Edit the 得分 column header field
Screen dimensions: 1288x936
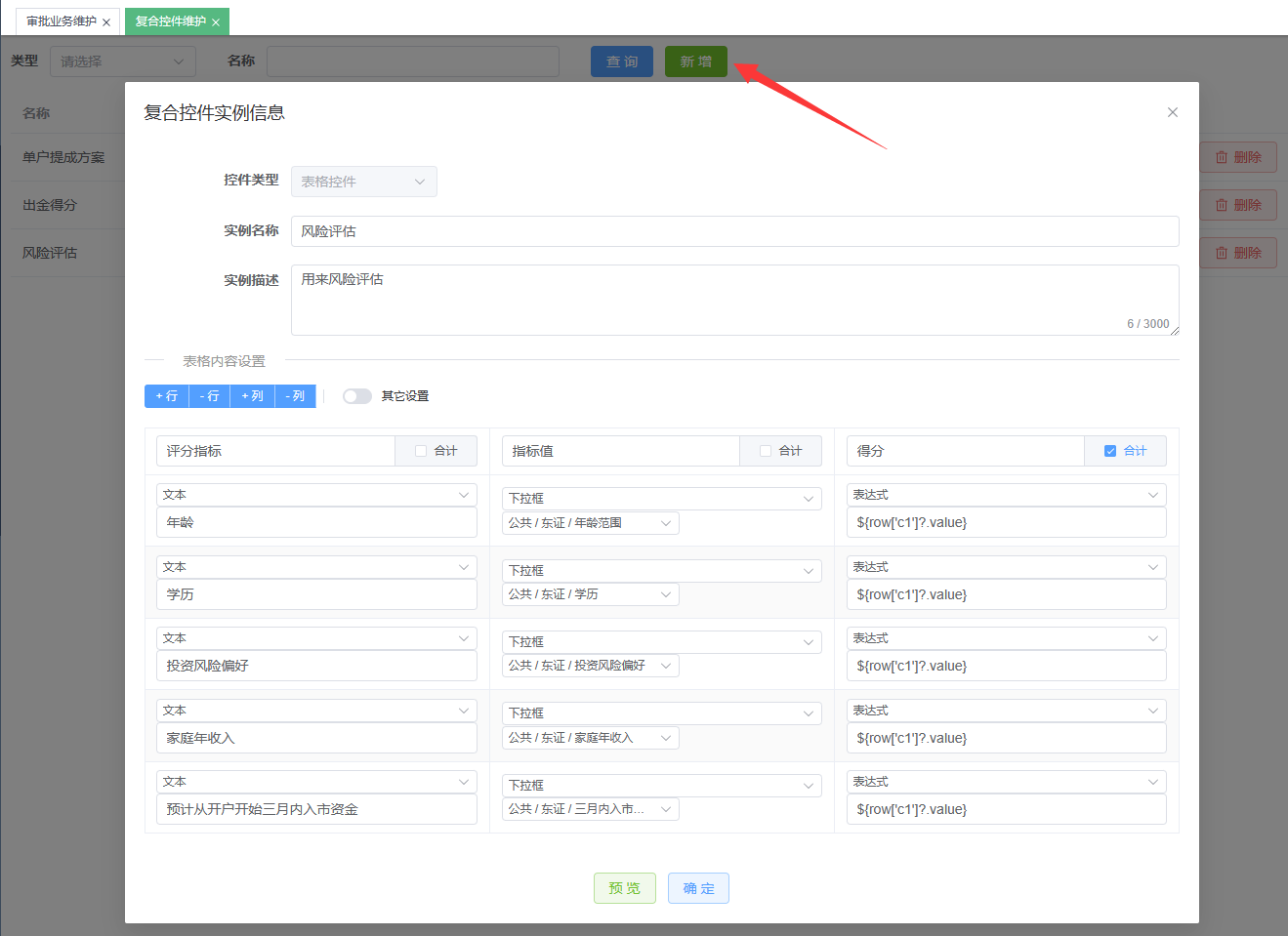click(965, 451)
